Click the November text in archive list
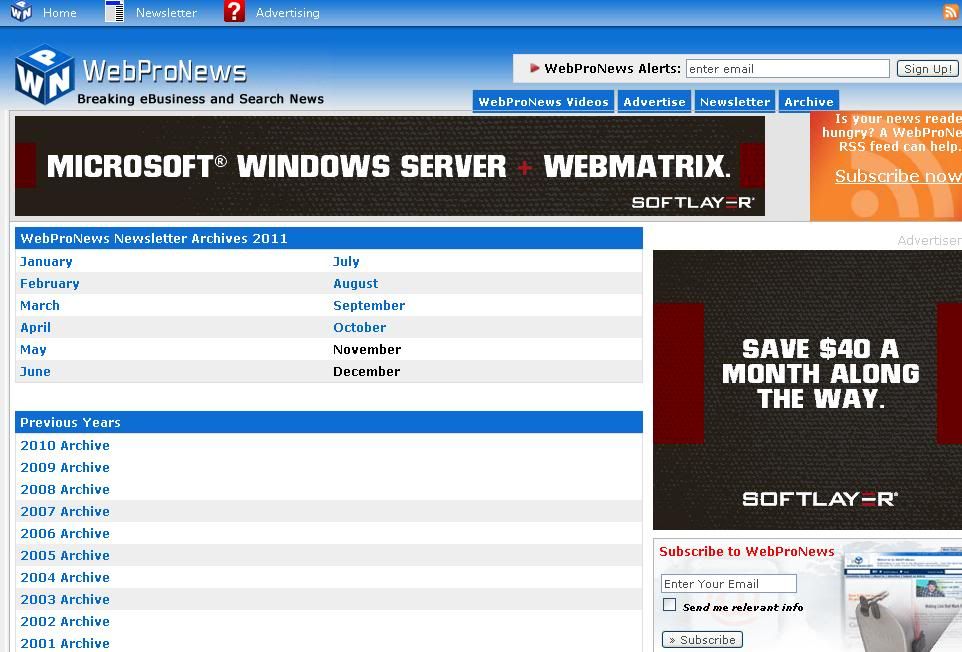This screenshot has height=652, width=962. tap(367, 350)
